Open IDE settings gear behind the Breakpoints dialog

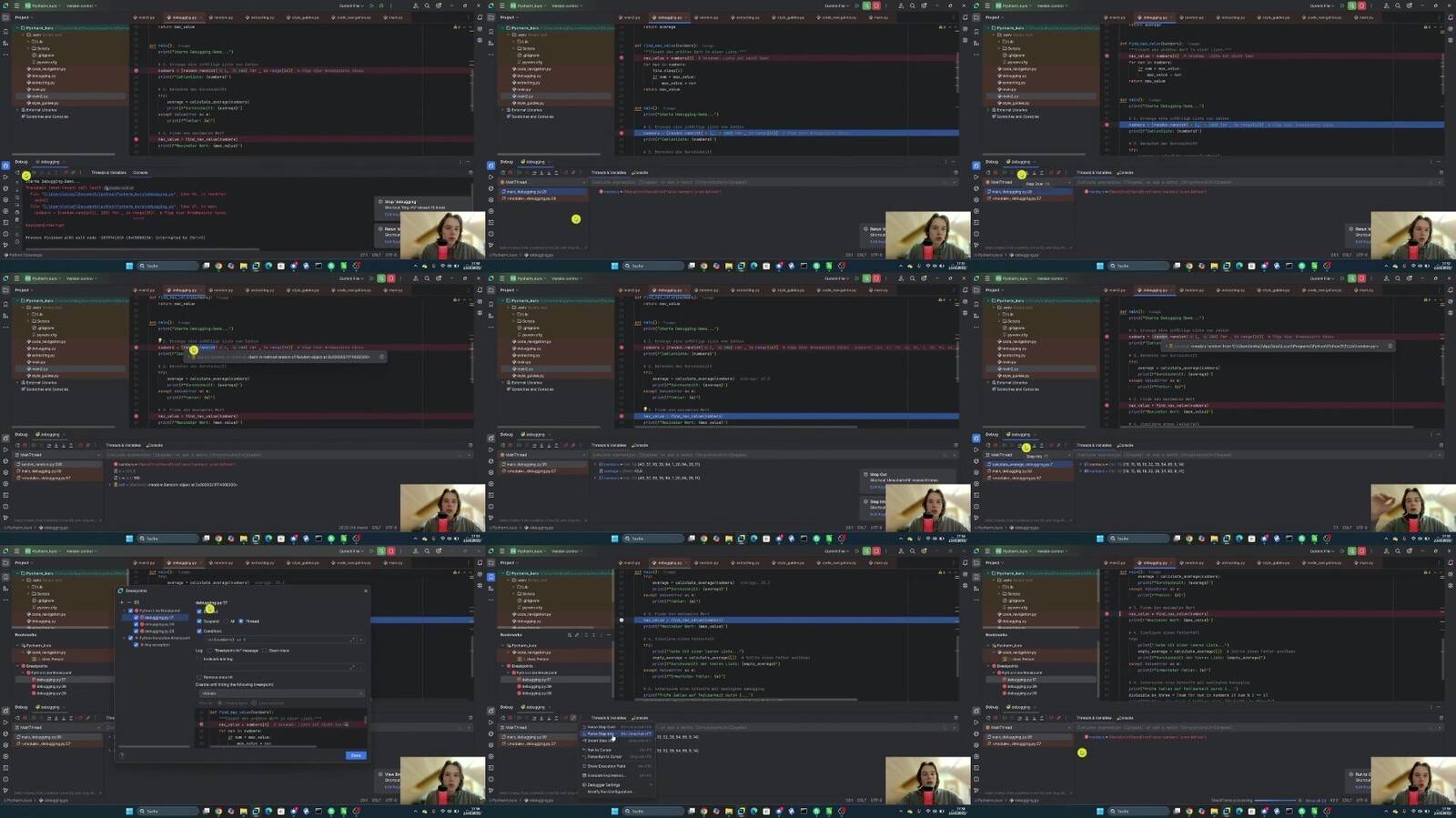439,551
